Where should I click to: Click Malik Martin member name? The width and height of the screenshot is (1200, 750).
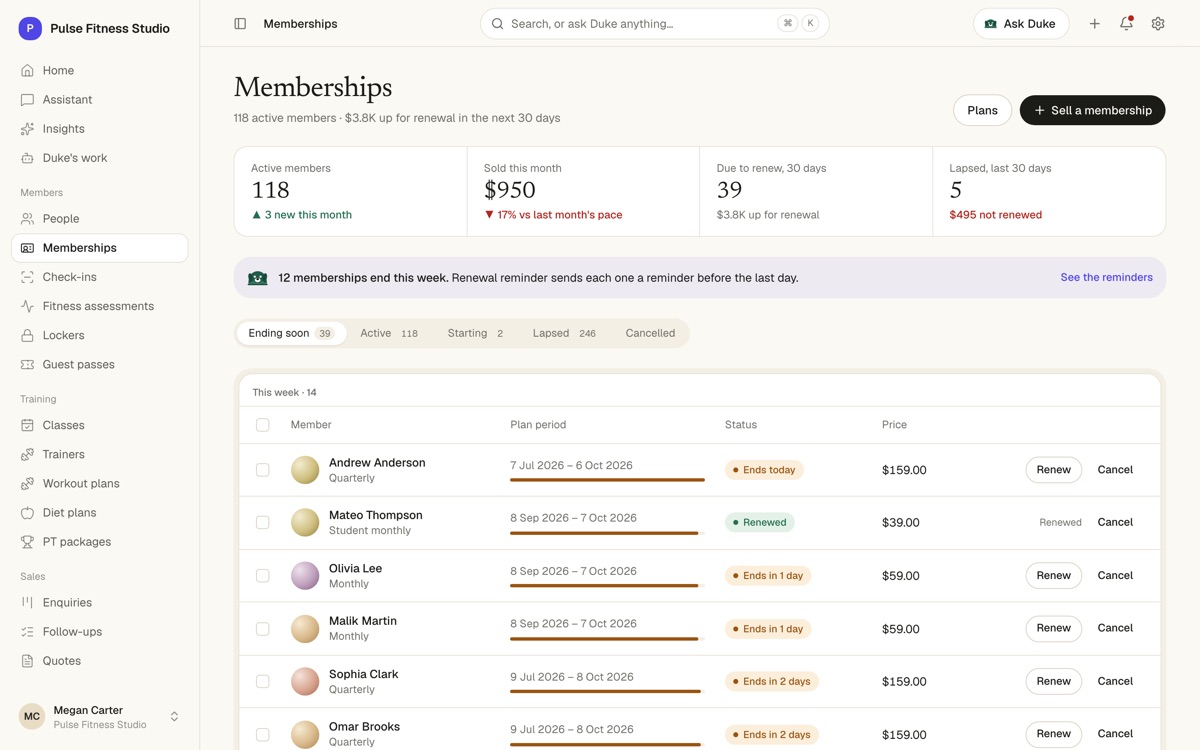[363, 621]
